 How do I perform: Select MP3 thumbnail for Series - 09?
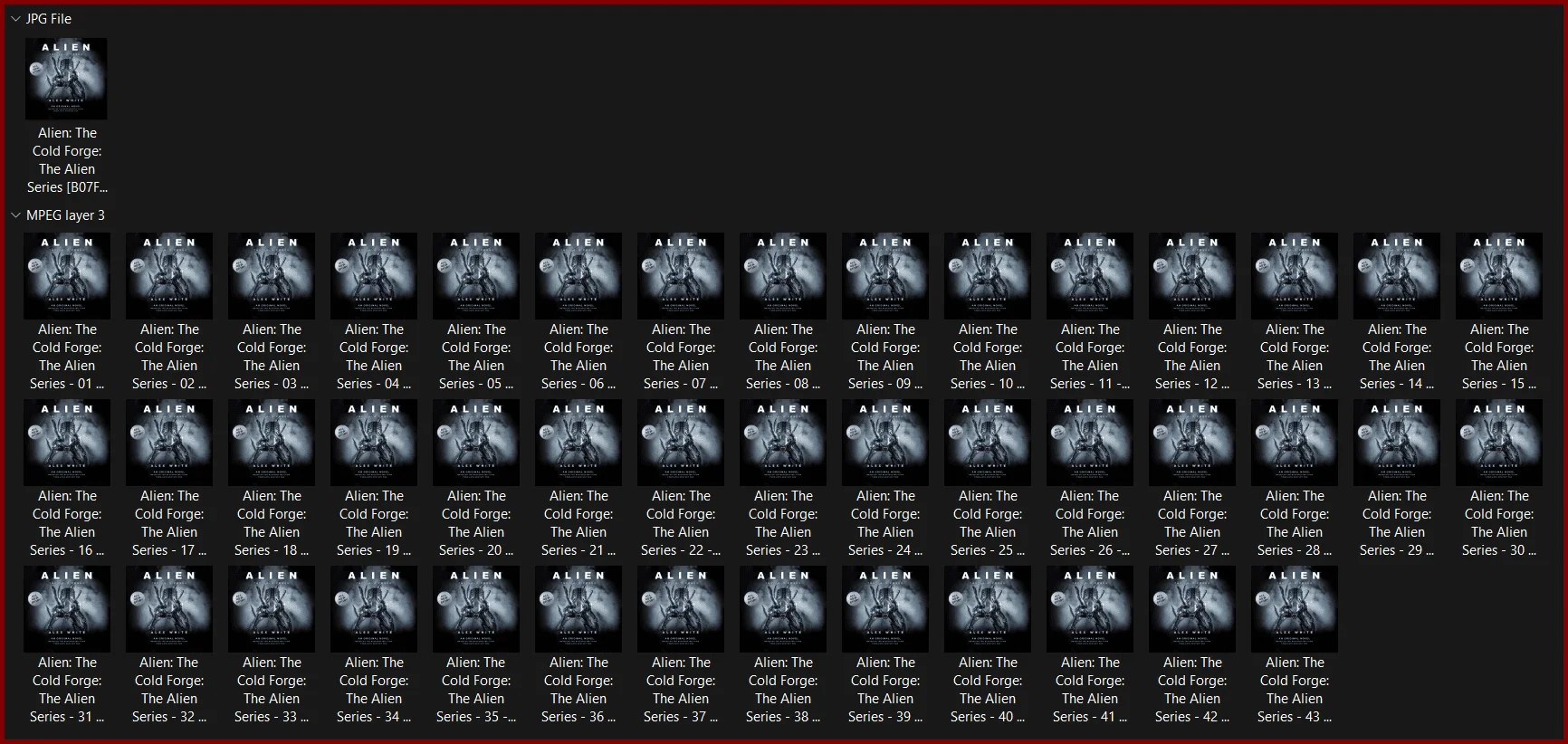(x=885, y=276)
